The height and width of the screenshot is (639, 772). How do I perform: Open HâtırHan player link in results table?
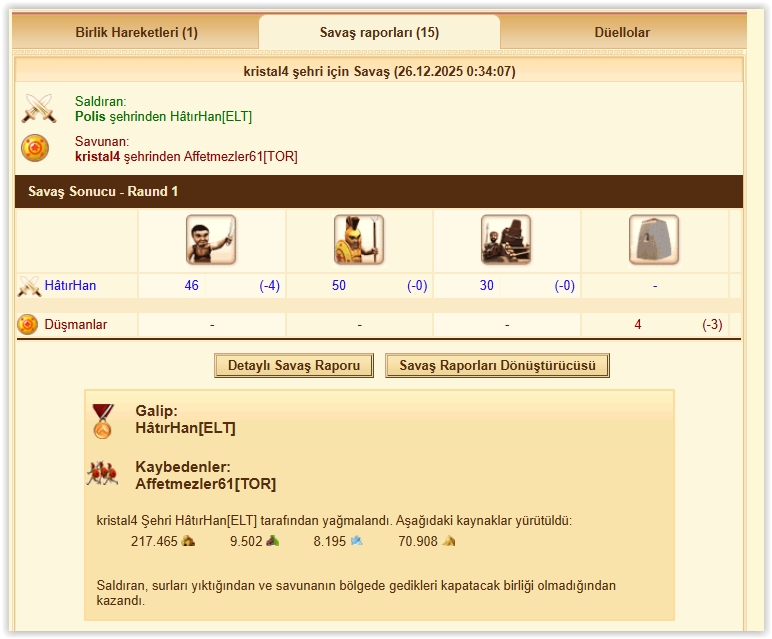[x=70, y=286]
